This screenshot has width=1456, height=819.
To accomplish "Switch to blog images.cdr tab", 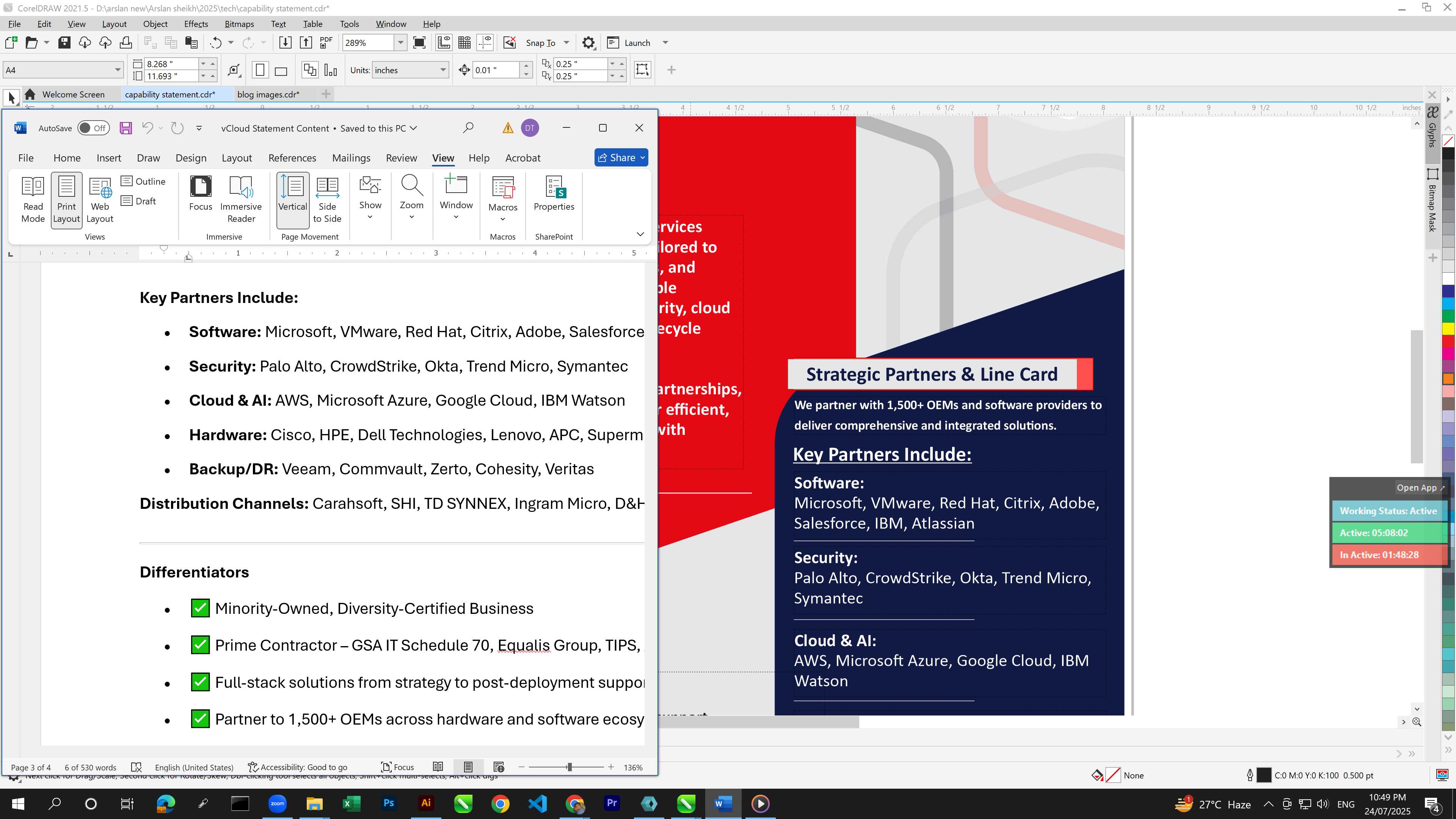I will coord(268,94).
